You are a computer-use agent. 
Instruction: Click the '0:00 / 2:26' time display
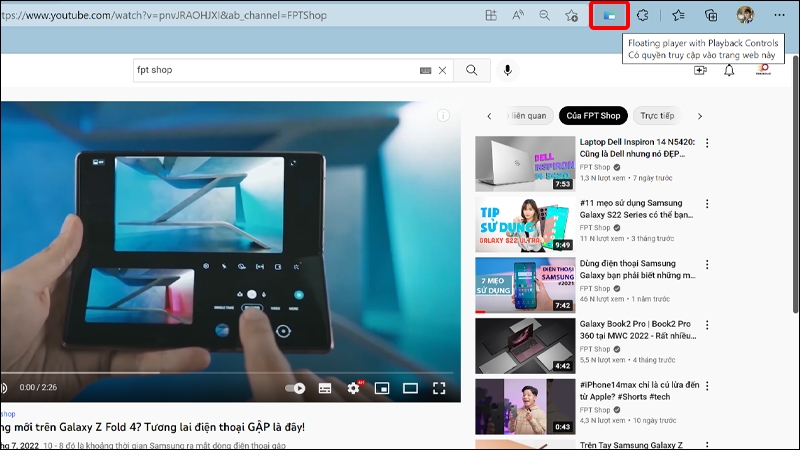[x=38, y=388]
